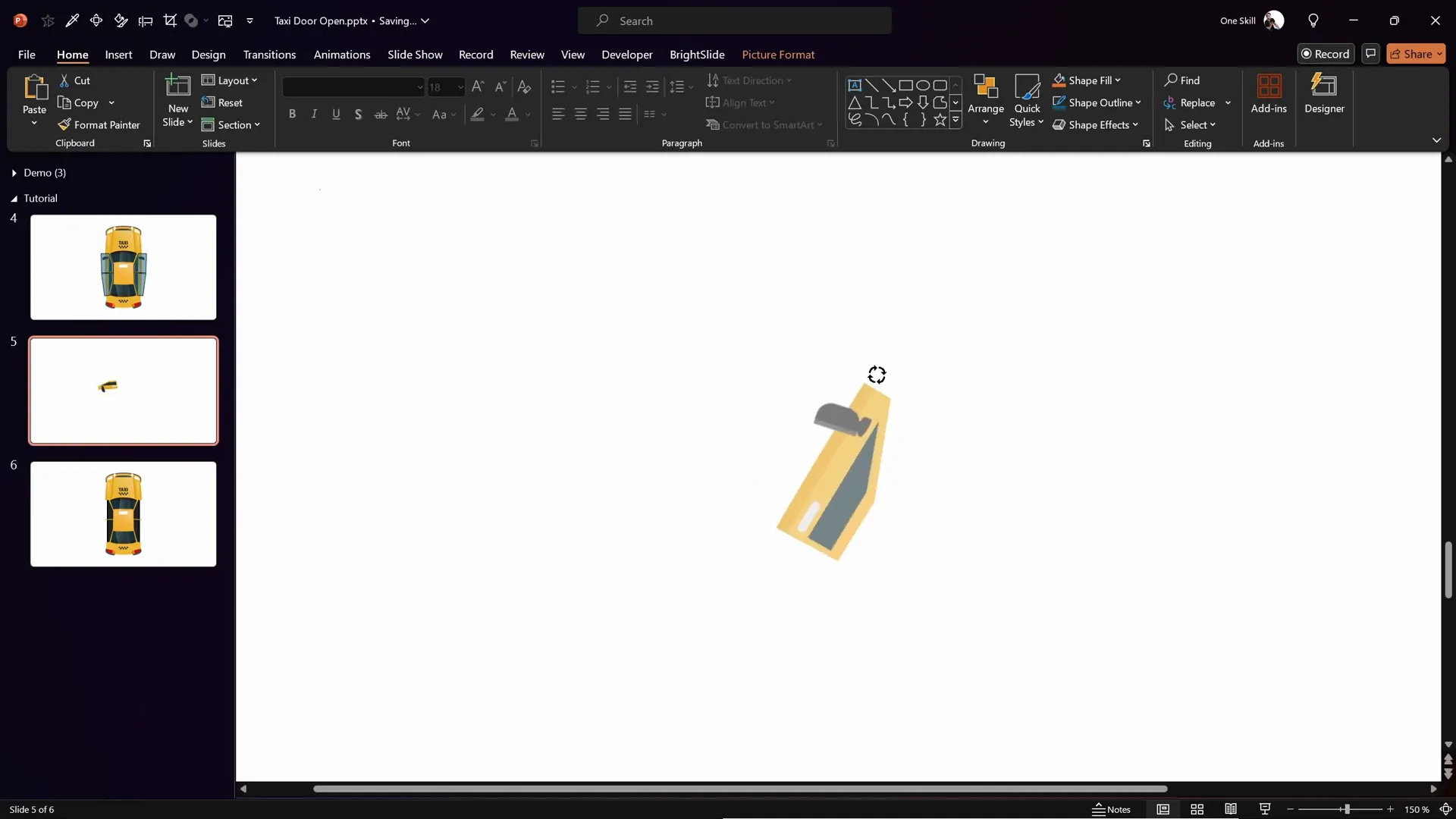Image resolution: width=1456 pixels, height=819 pixels.
Task: Select the Crop tool in Quick Access Toolbar
Action: click(x=171, y=20)
